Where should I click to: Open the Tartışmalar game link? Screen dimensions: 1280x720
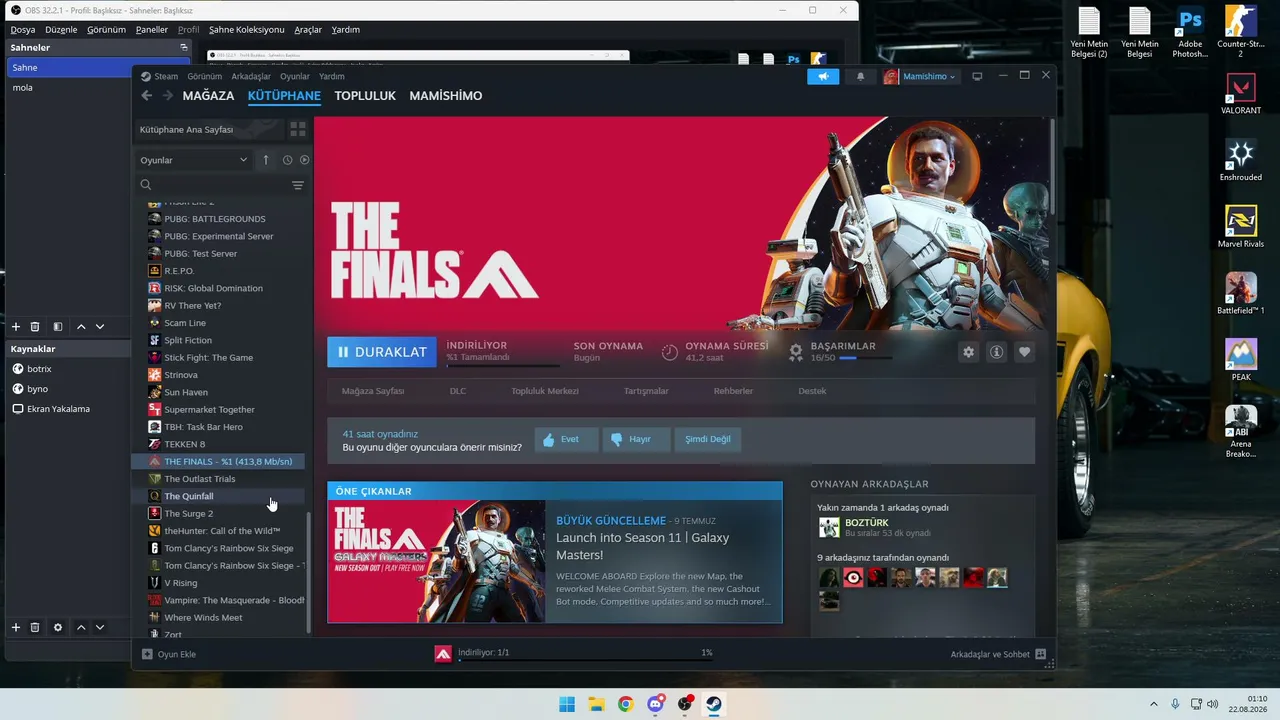[x=646, y=391]
